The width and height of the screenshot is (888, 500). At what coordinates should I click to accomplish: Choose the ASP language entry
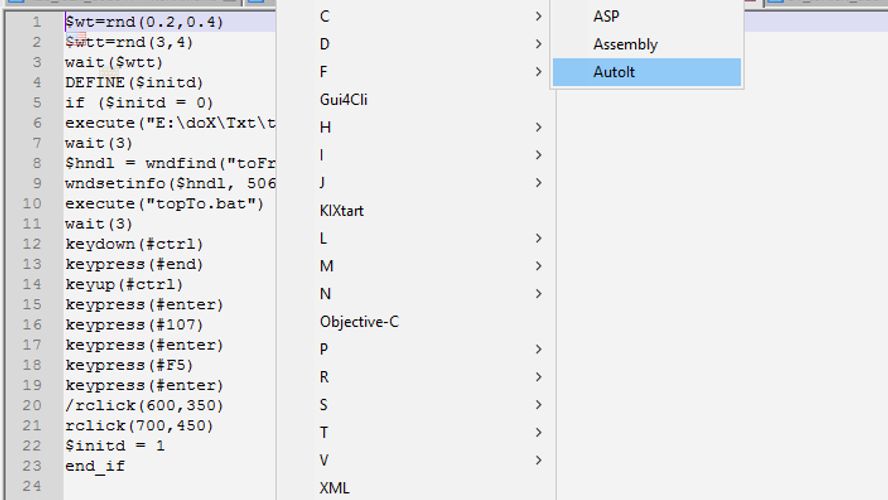click(x=606, y=16)
